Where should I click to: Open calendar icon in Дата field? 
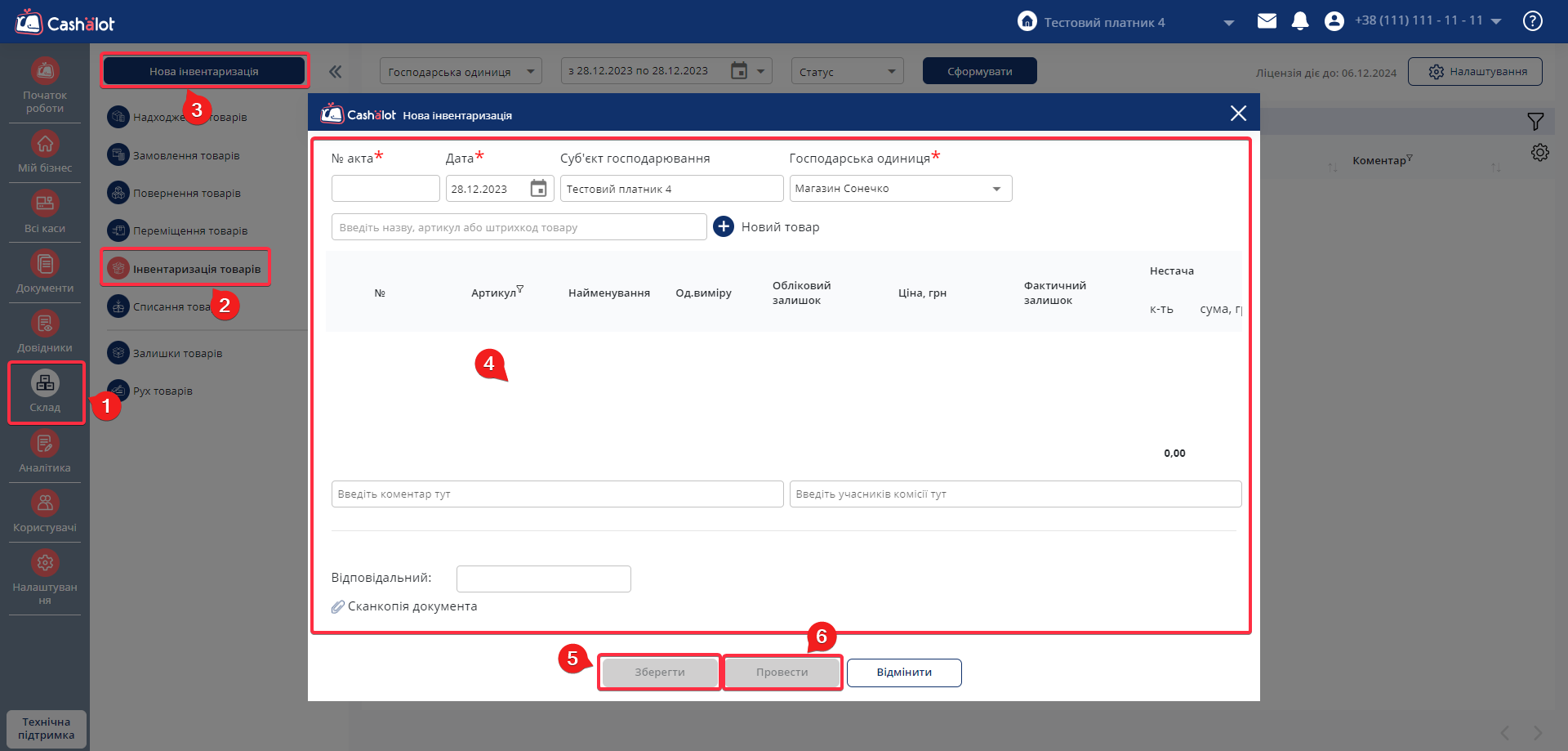click(538, 189)
